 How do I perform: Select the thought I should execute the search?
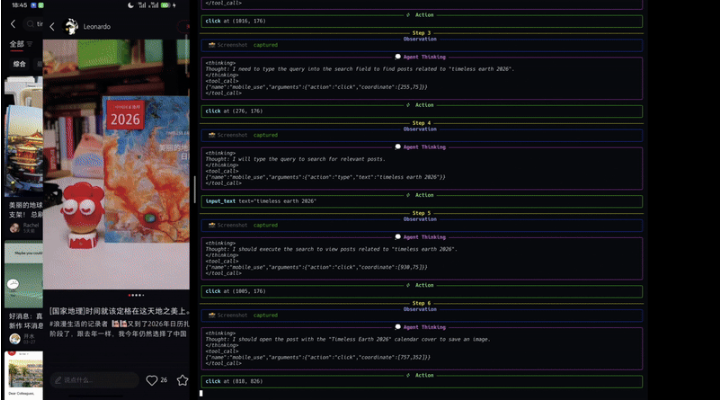tap(331, 249)
